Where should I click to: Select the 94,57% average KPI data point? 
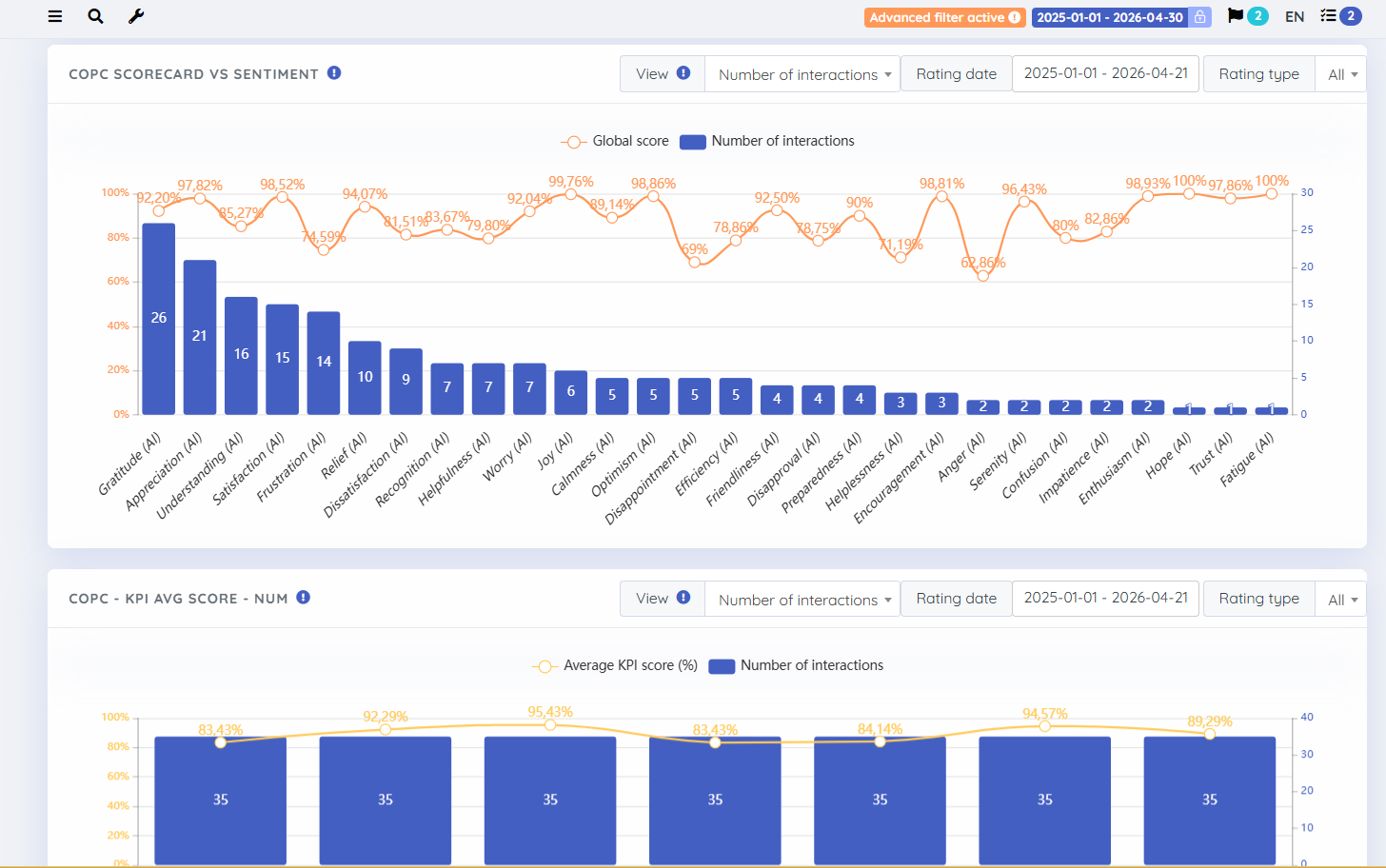pyautogui.click(x=1045, y=726)
